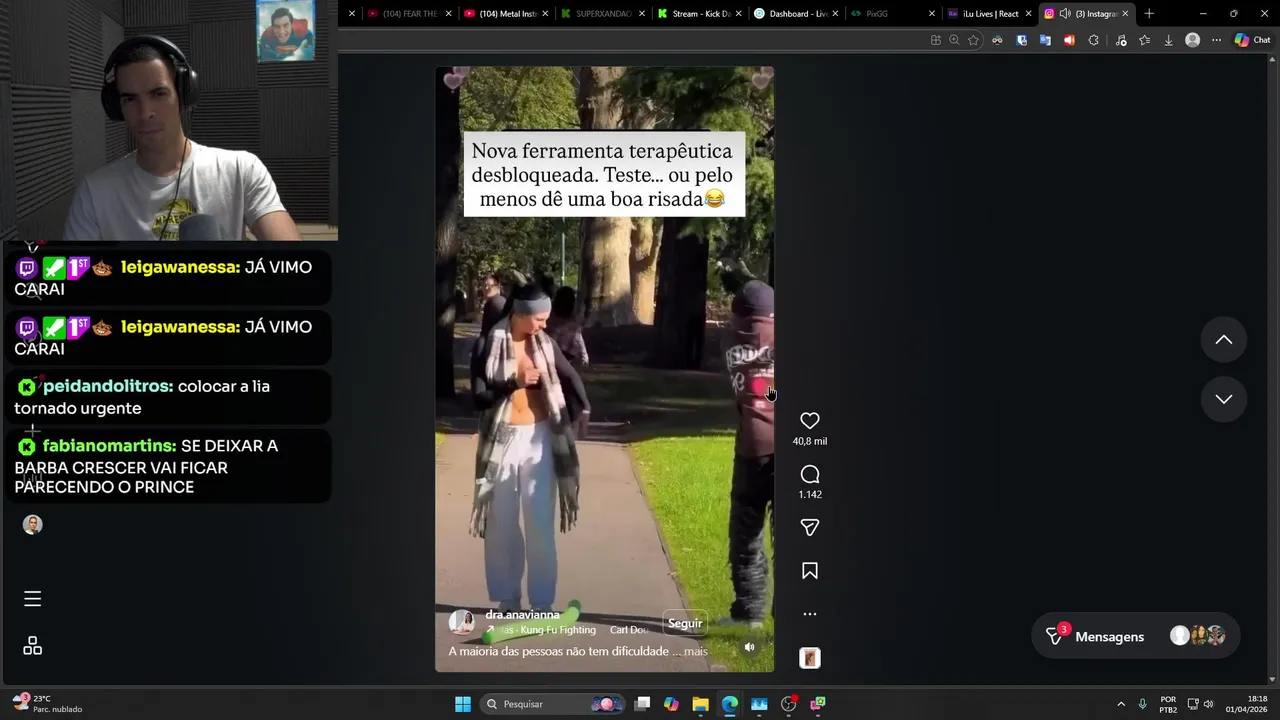Open Copilot from the taskbar

(671, 704)
